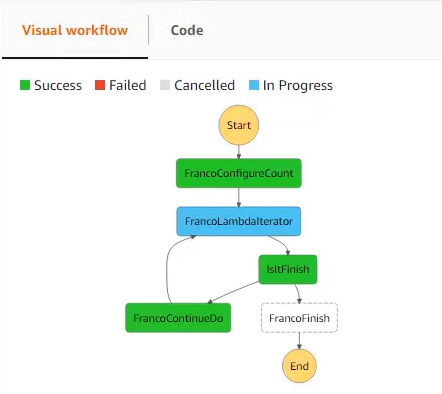Viewport: 442px width, 394px height.
Task: Click the IsItFinish choice state
Action: 288,269
